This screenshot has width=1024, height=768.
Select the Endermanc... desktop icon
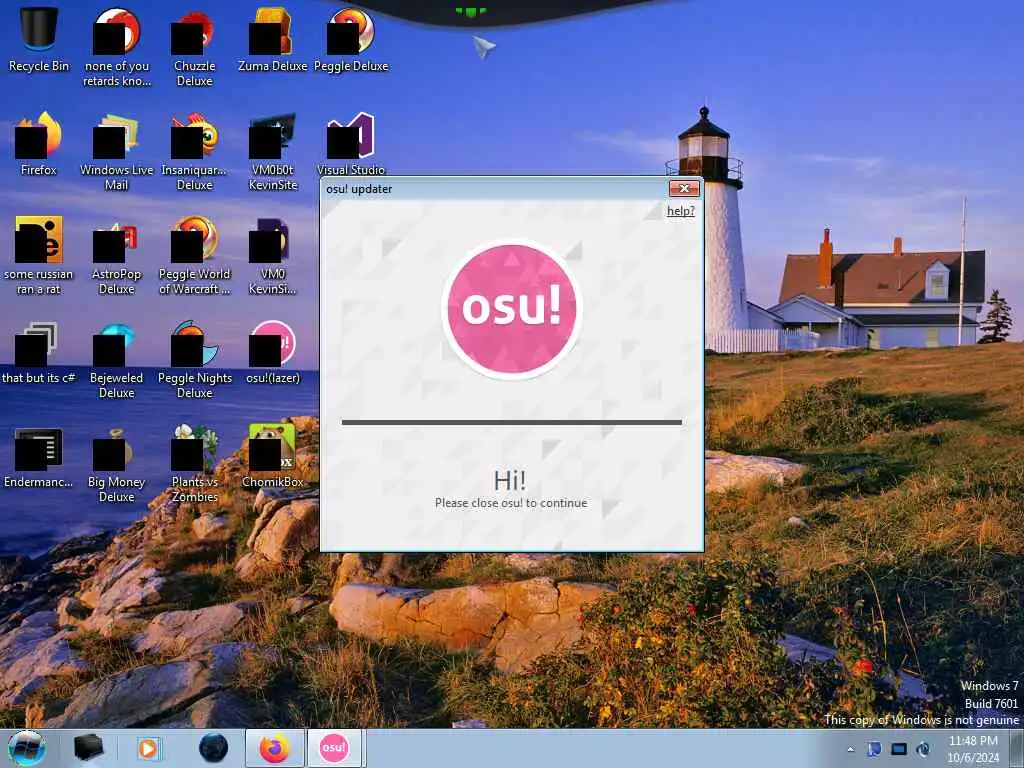39,456
